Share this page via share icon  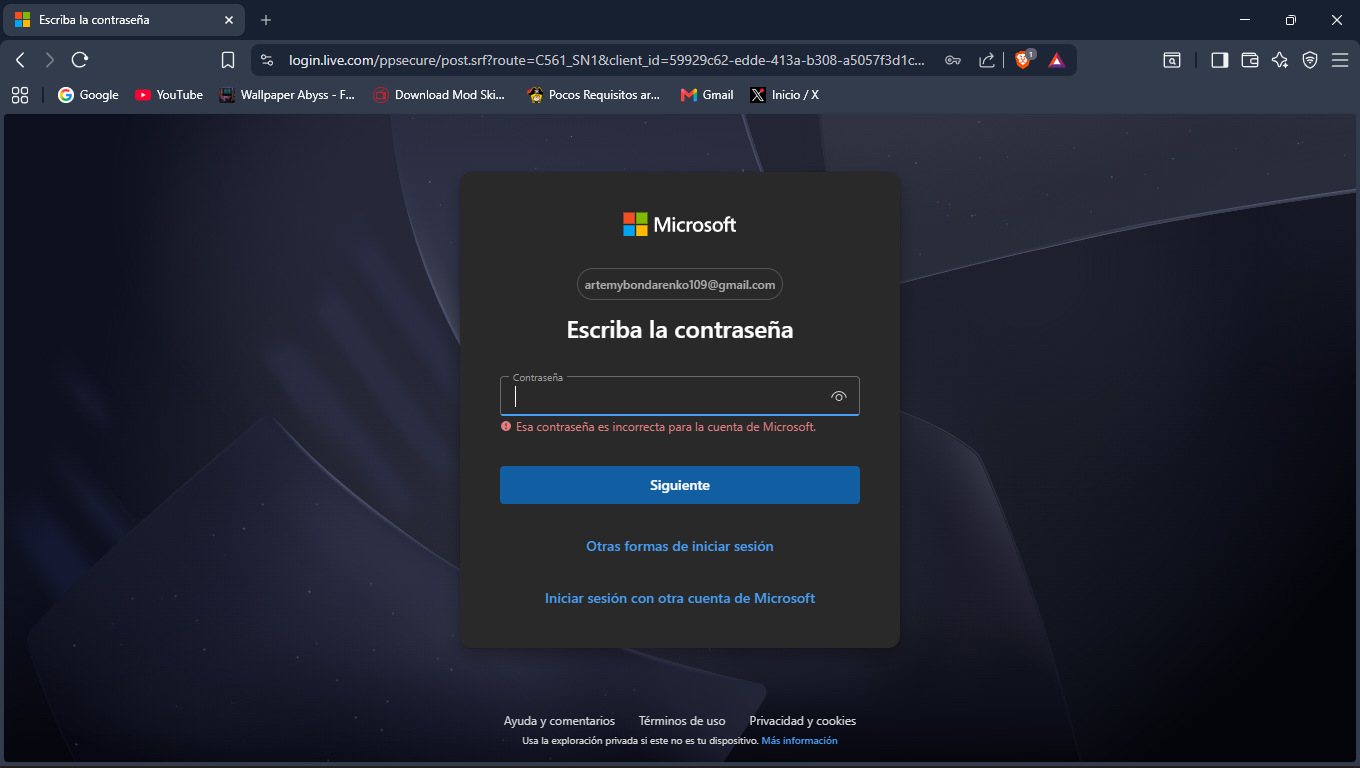click(987, 60)
